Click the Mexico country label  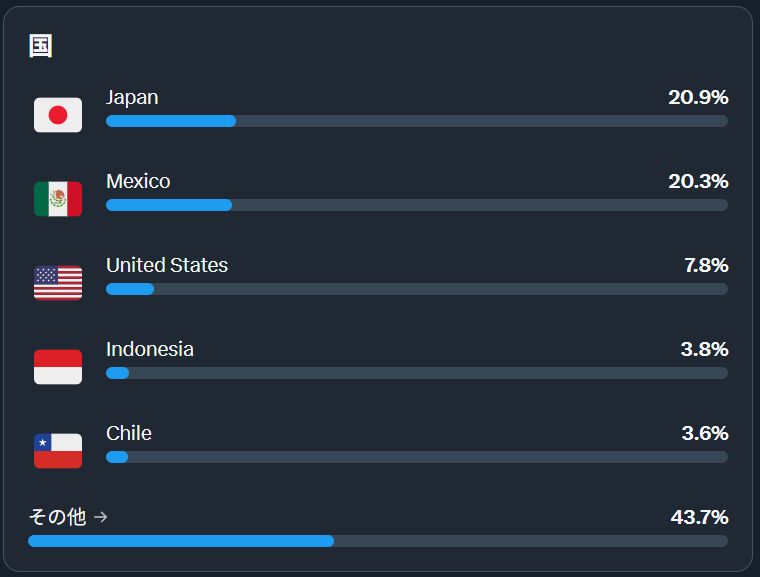[138, 181]
